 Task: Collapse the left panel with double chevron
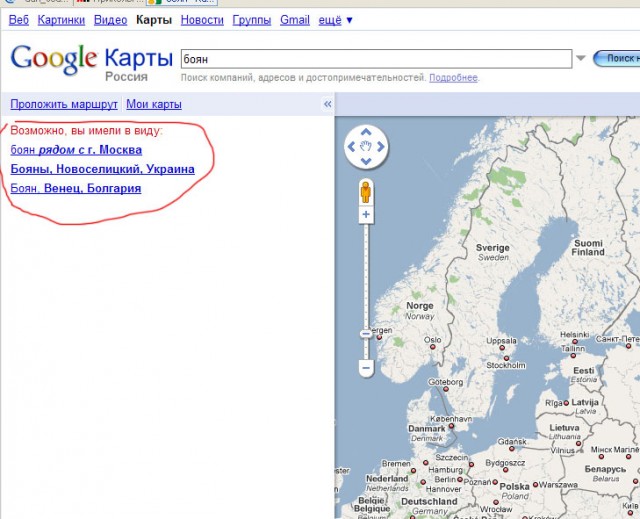coord(327,104)
